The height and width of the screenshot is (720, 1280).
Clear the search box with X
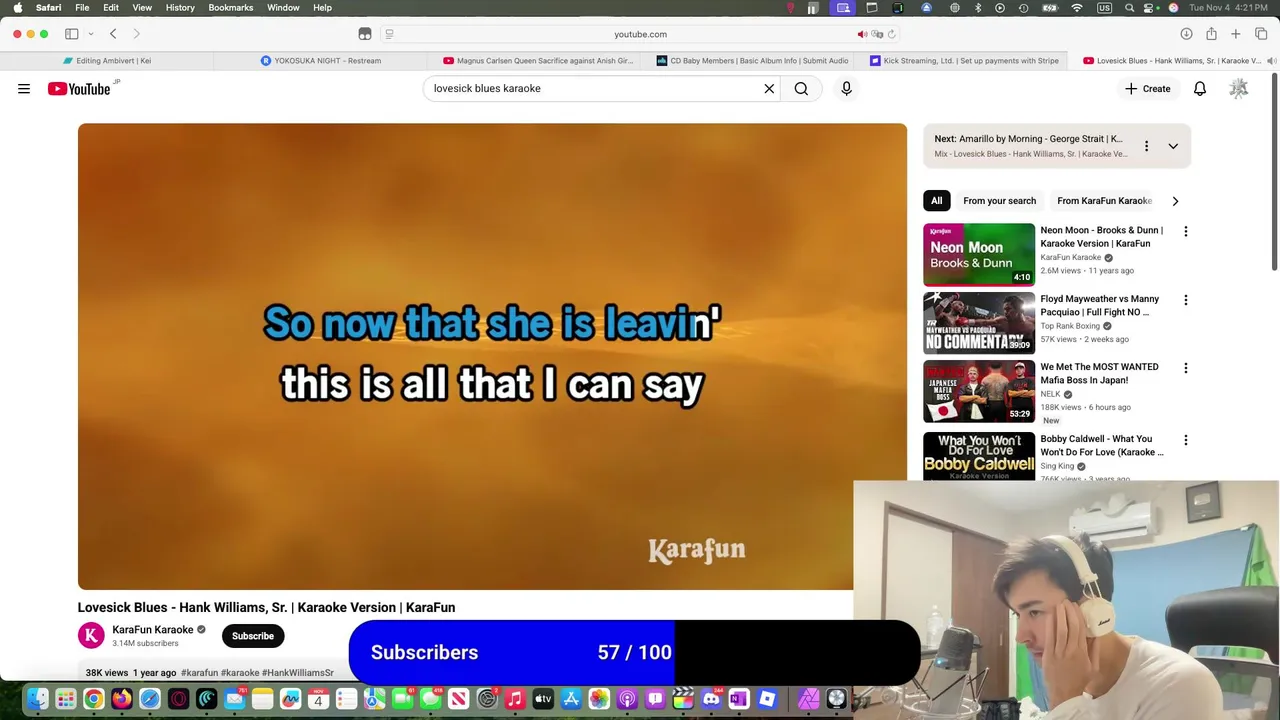click(769, 89)
